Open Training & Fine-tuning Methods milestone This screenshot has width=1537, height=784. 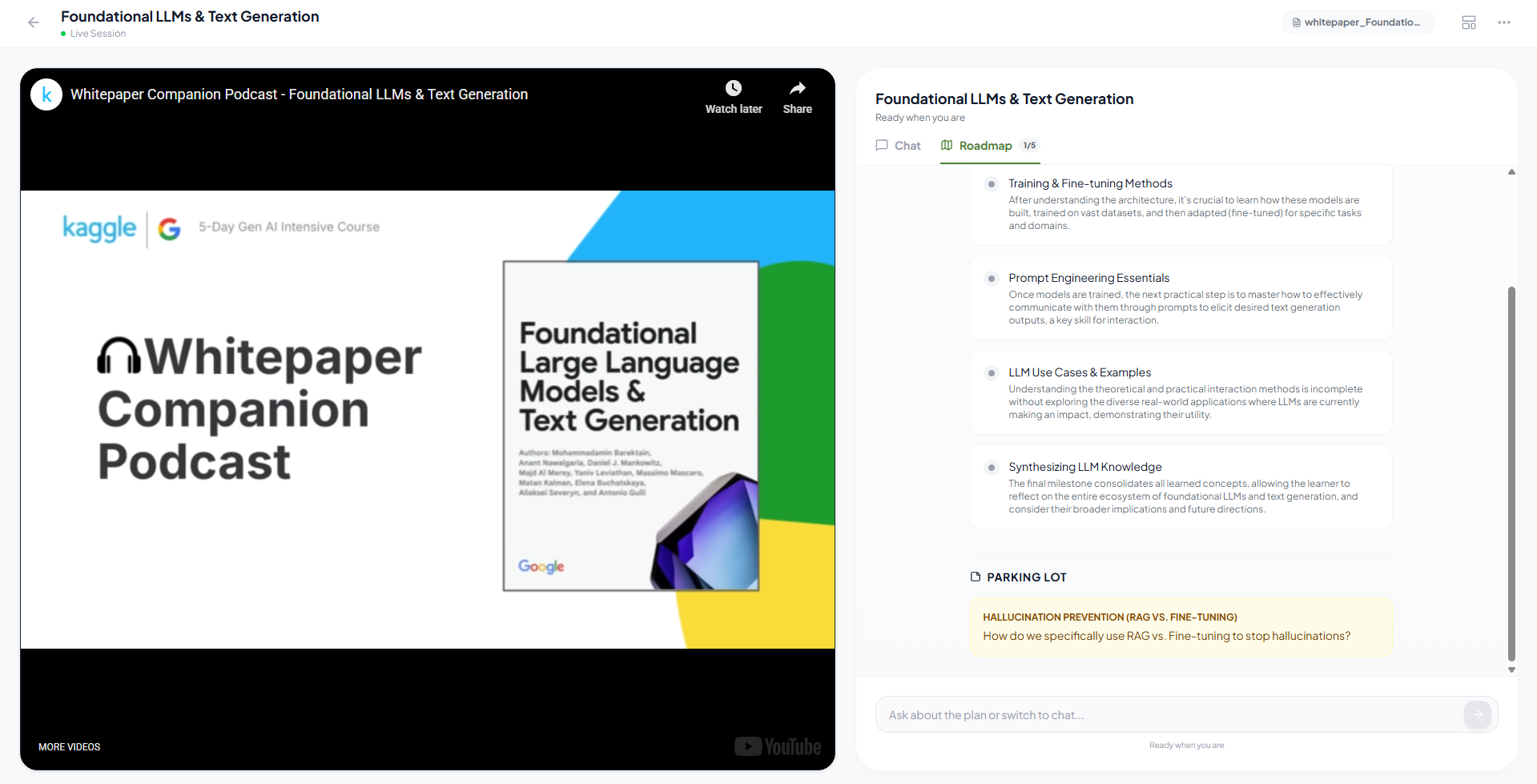point(1181,204)
